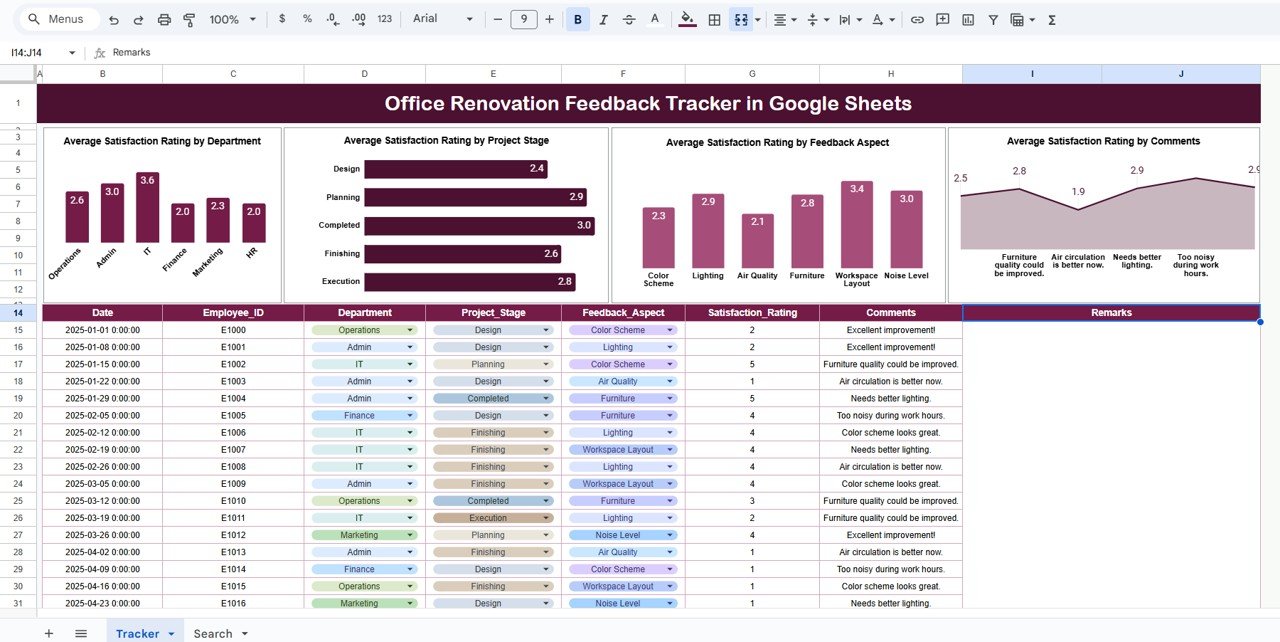
Task: Switch to the Tracker sheet tab
Action: [x=140, y=633]
